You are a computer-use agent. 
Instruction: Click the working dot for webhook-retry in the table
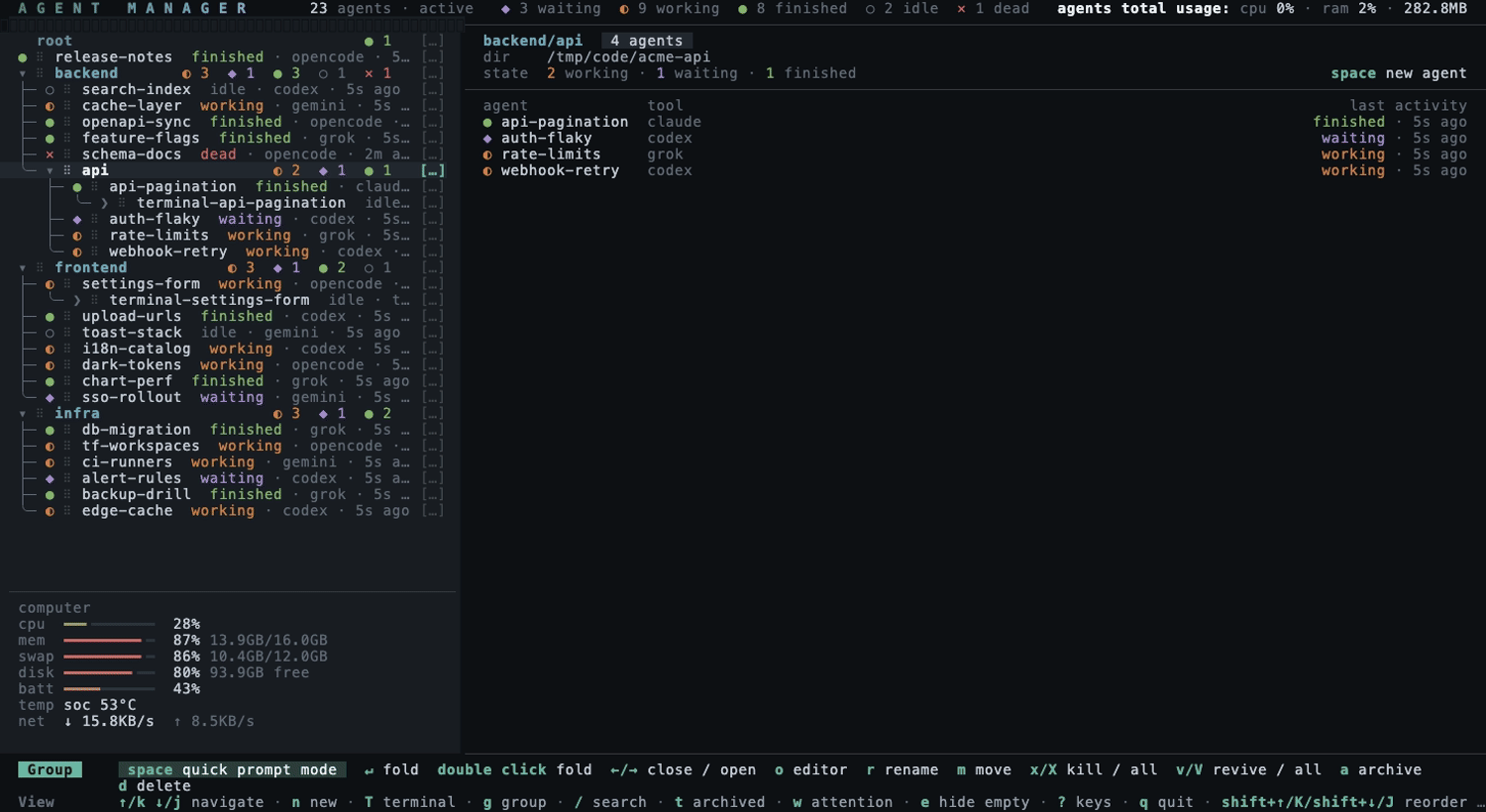(487, 170)
